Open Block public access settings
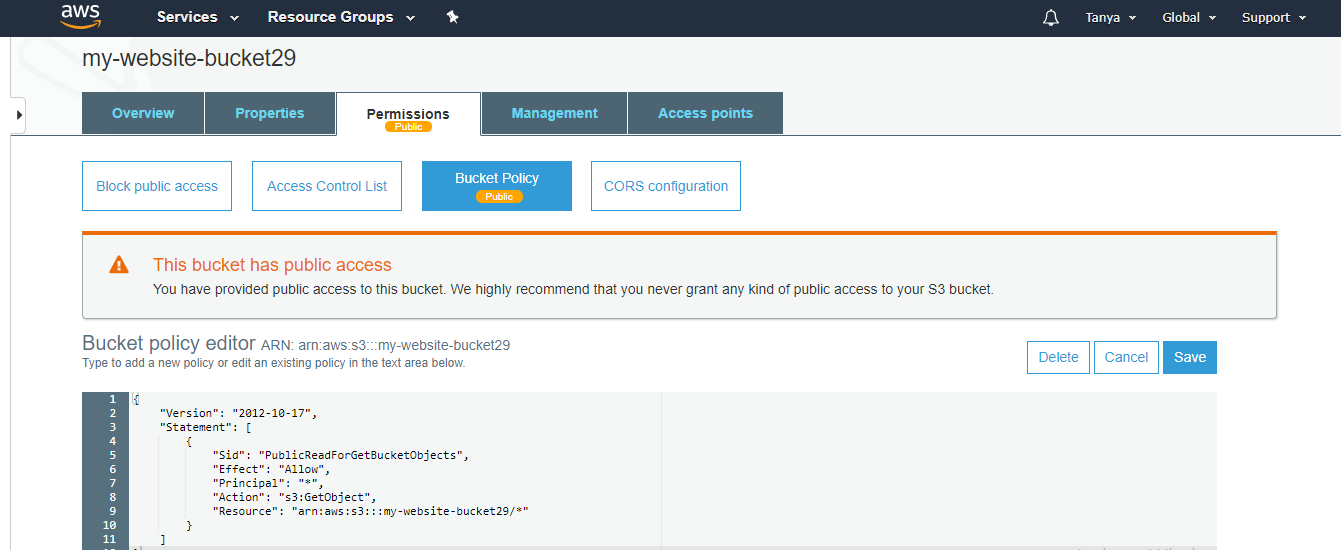This screenshot has height=550, width=1341. [x=157, y=186]
